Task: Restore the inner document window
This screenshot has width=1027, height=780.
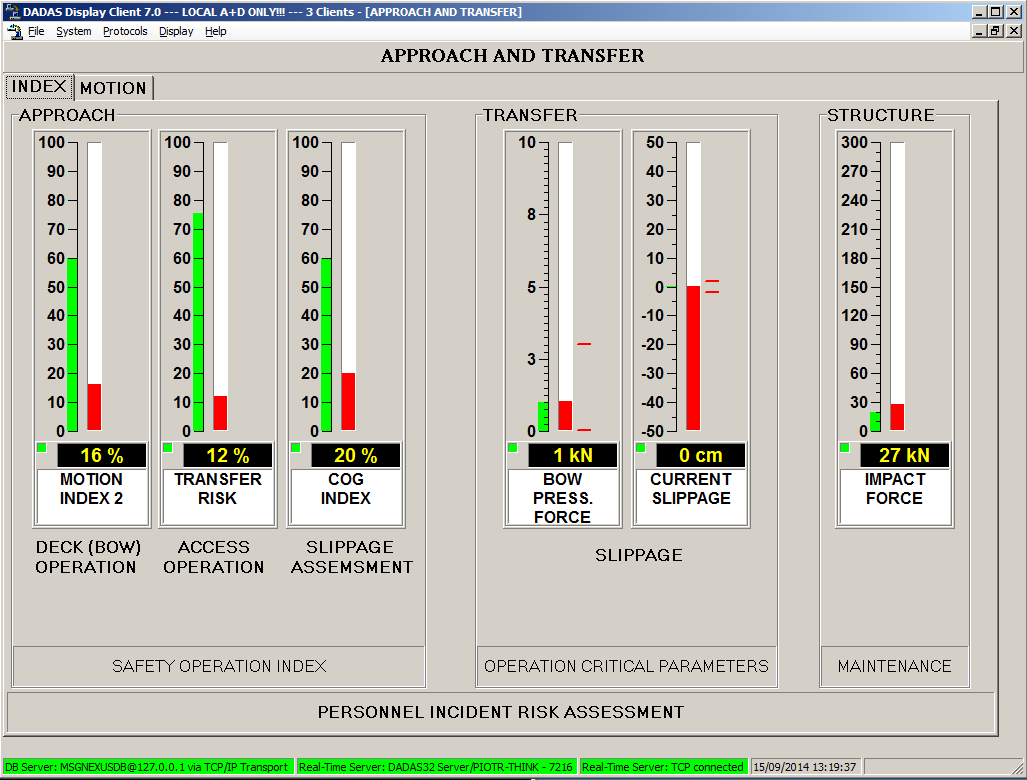Action: coord(995,31)
